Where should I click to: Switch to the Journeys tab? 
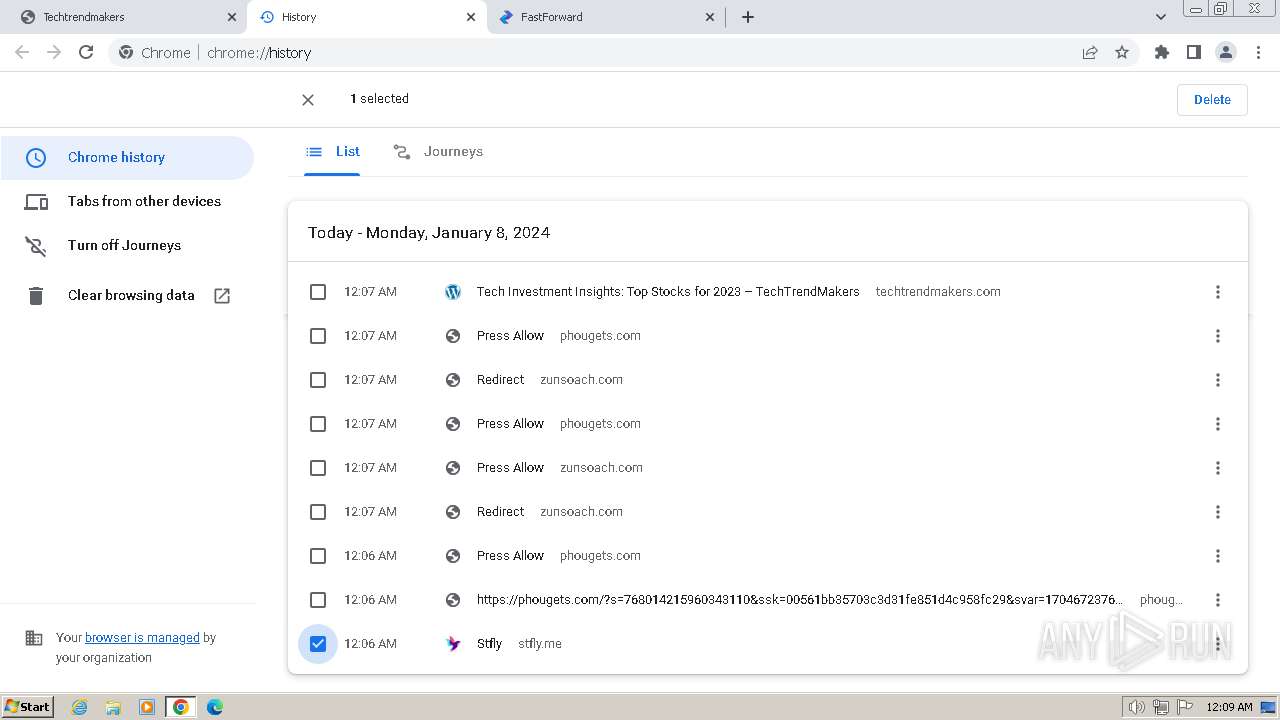pos(438,152)
